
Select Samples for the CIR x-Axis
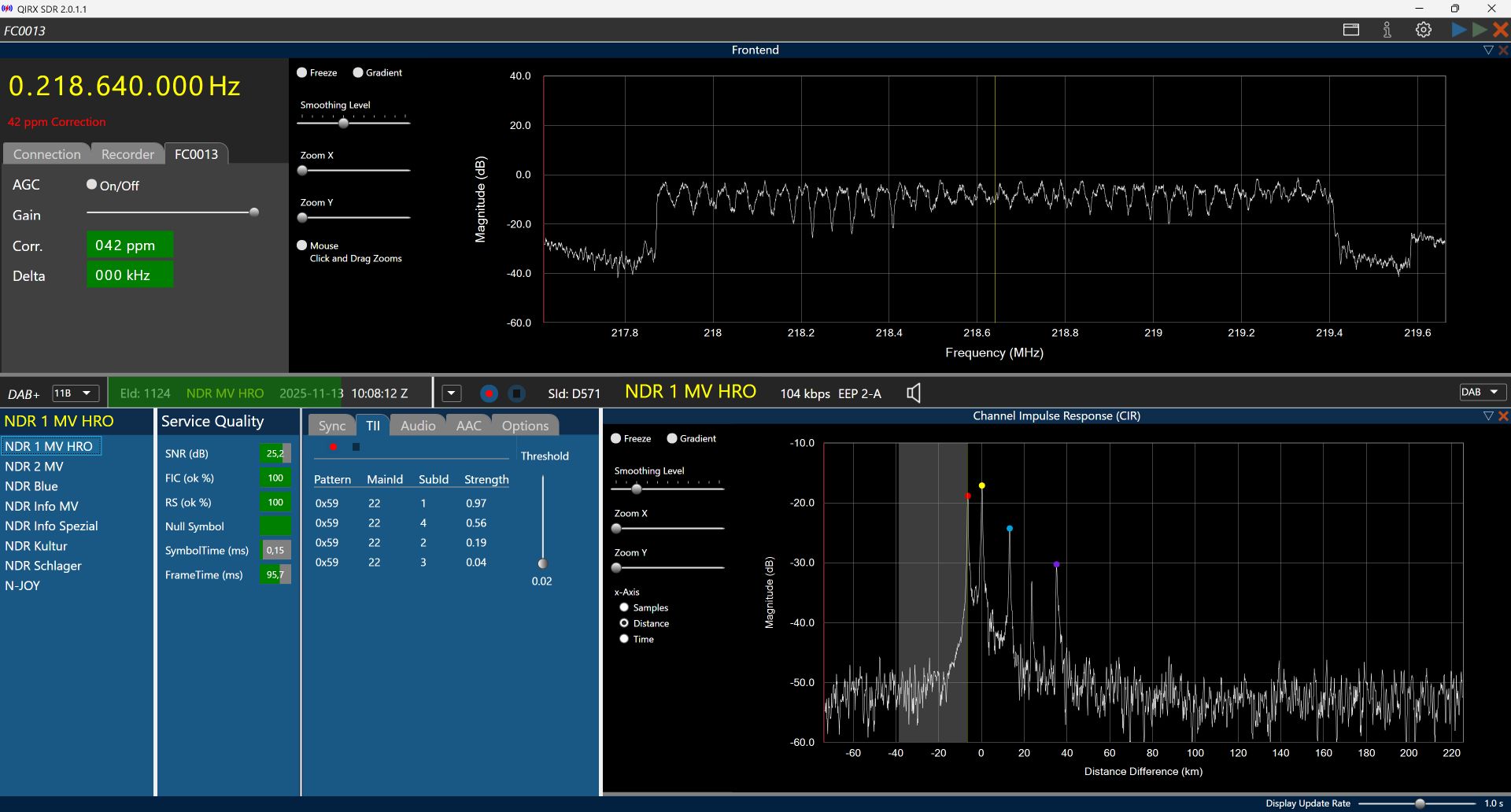click(624, 607)
